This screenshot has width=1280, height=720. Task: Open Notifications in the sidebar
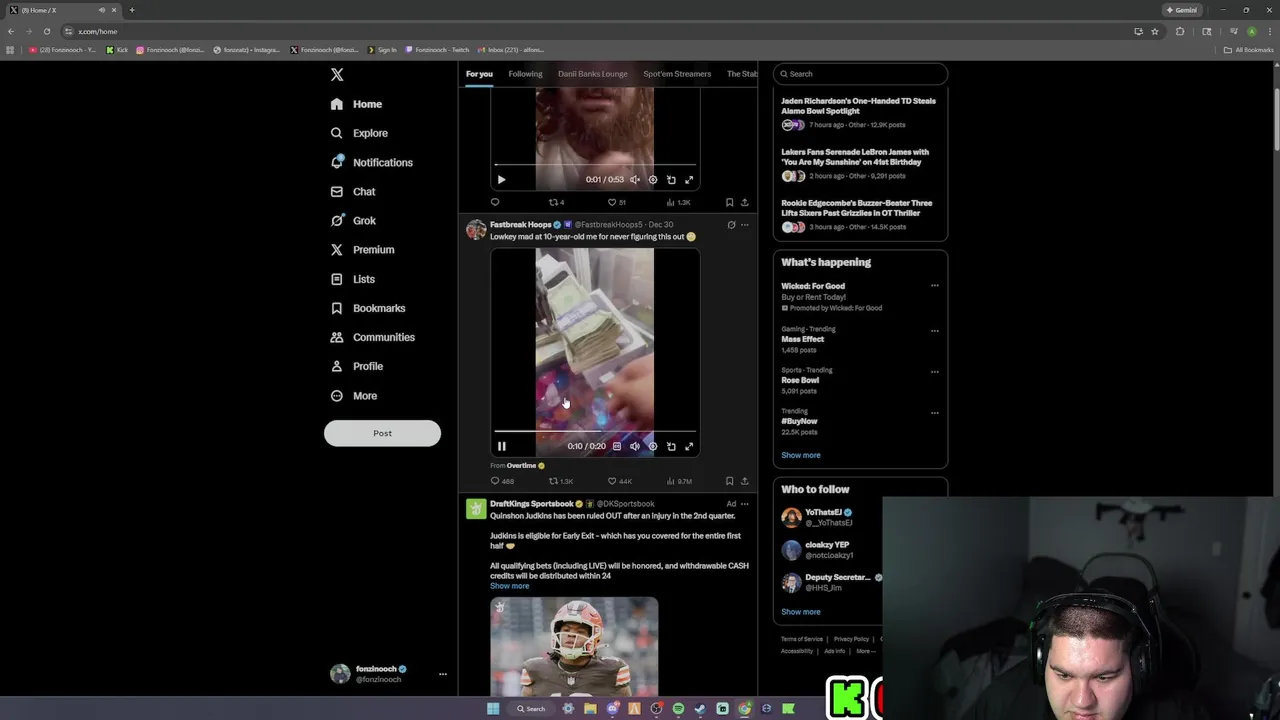371,162
